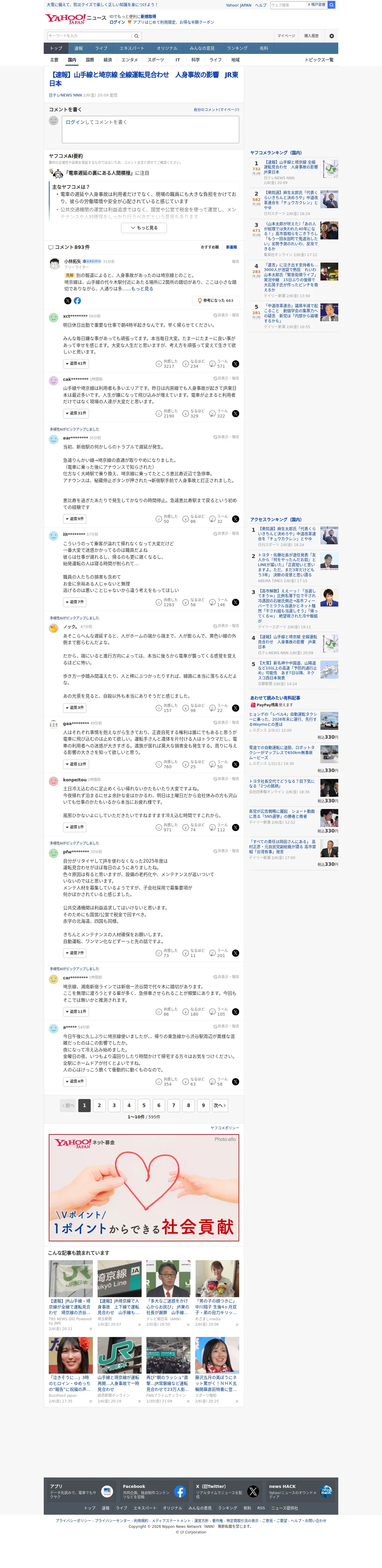Share xct's comment on X
This screenshot has width=382, height=1568.
(x=235, y=364)
